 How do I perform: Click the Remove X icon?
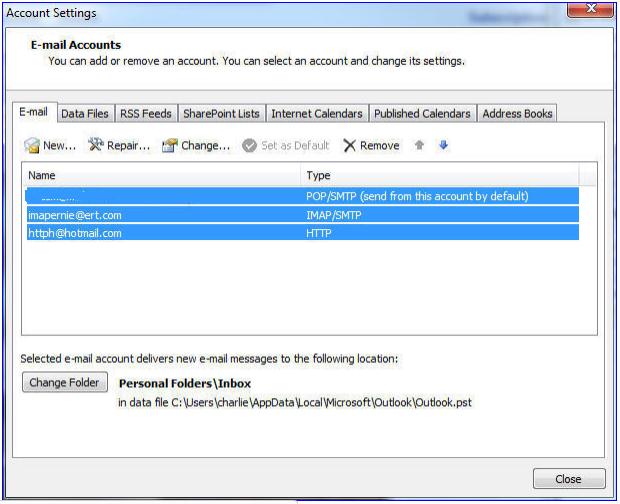tap(349, 146)
